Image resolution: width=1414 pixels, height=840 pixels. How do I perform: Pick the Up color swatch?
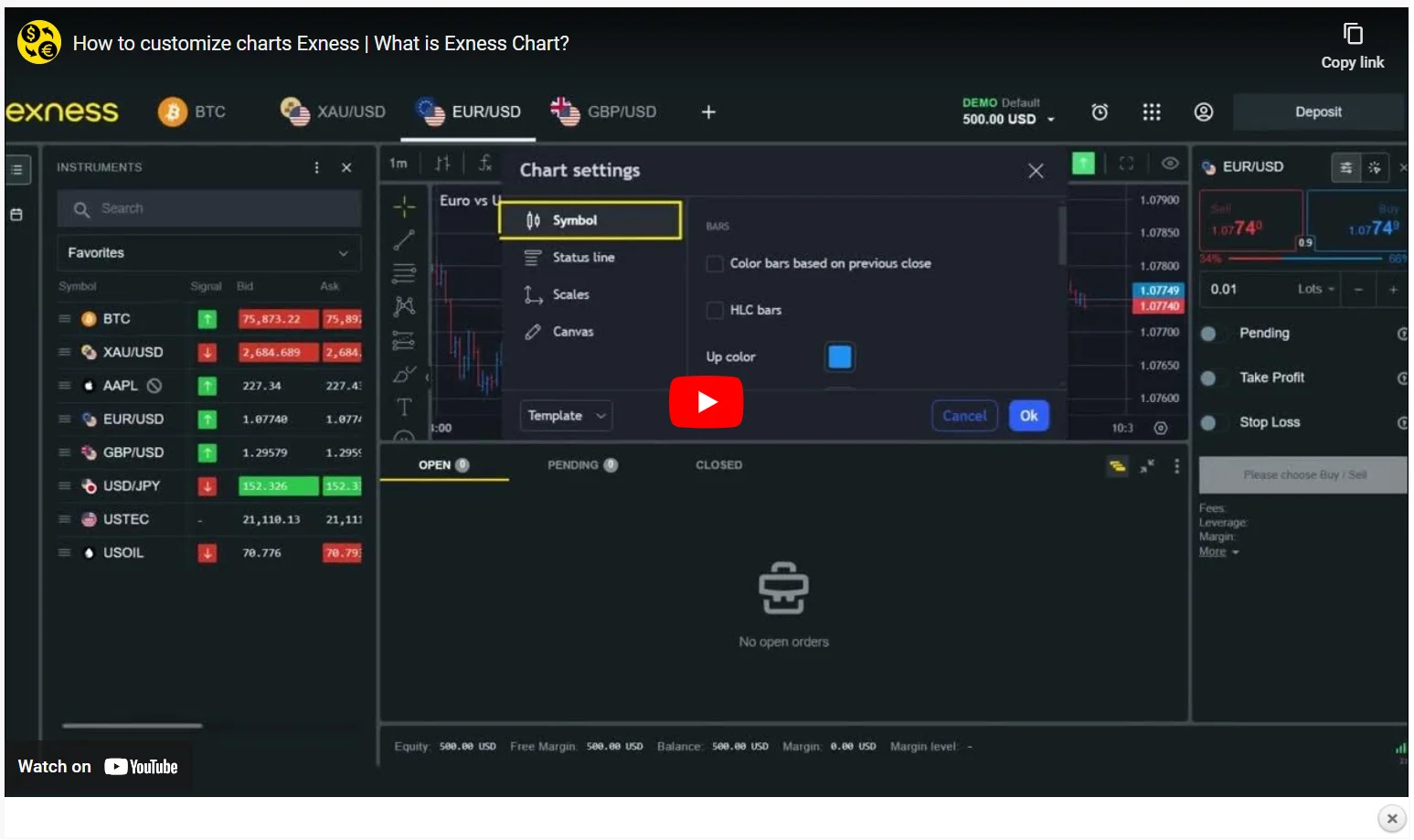(839, 356)
